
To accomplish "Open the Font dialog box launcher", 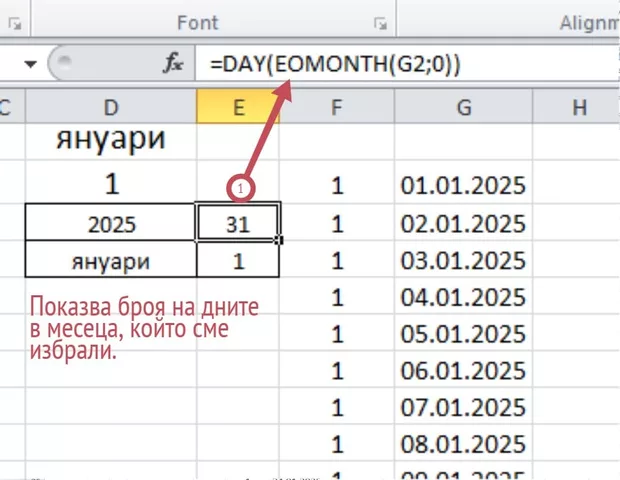I will click(x=380, y=23).
